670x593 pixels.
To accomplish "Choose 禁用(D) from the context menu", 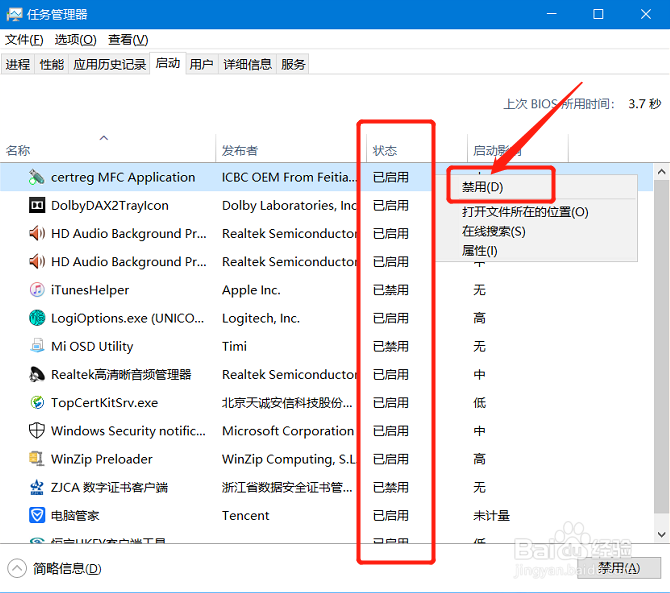I will click(536, 187).
